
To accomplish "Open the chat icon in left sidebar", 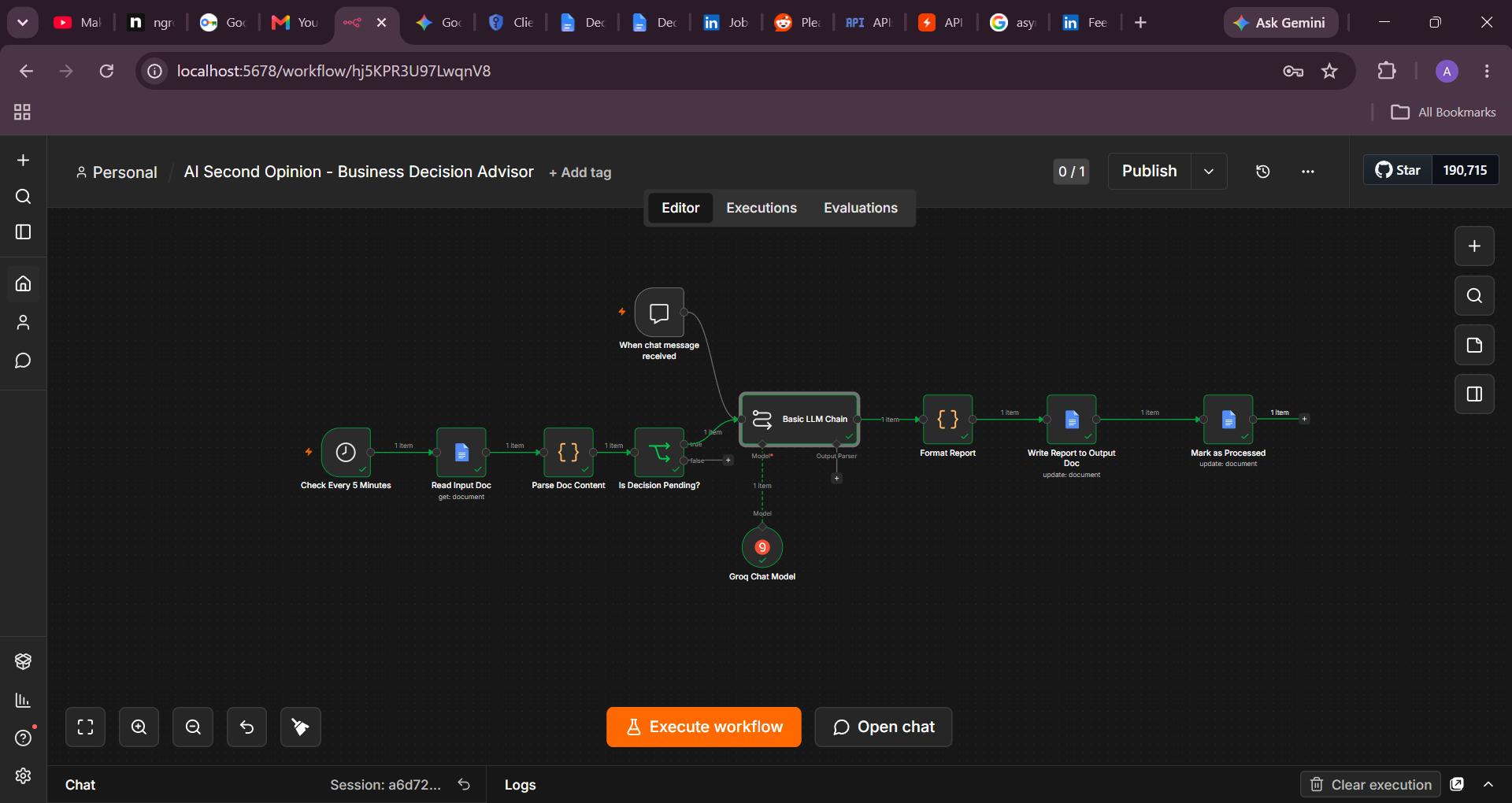I will pyautogui.click(x=23, y=361).
